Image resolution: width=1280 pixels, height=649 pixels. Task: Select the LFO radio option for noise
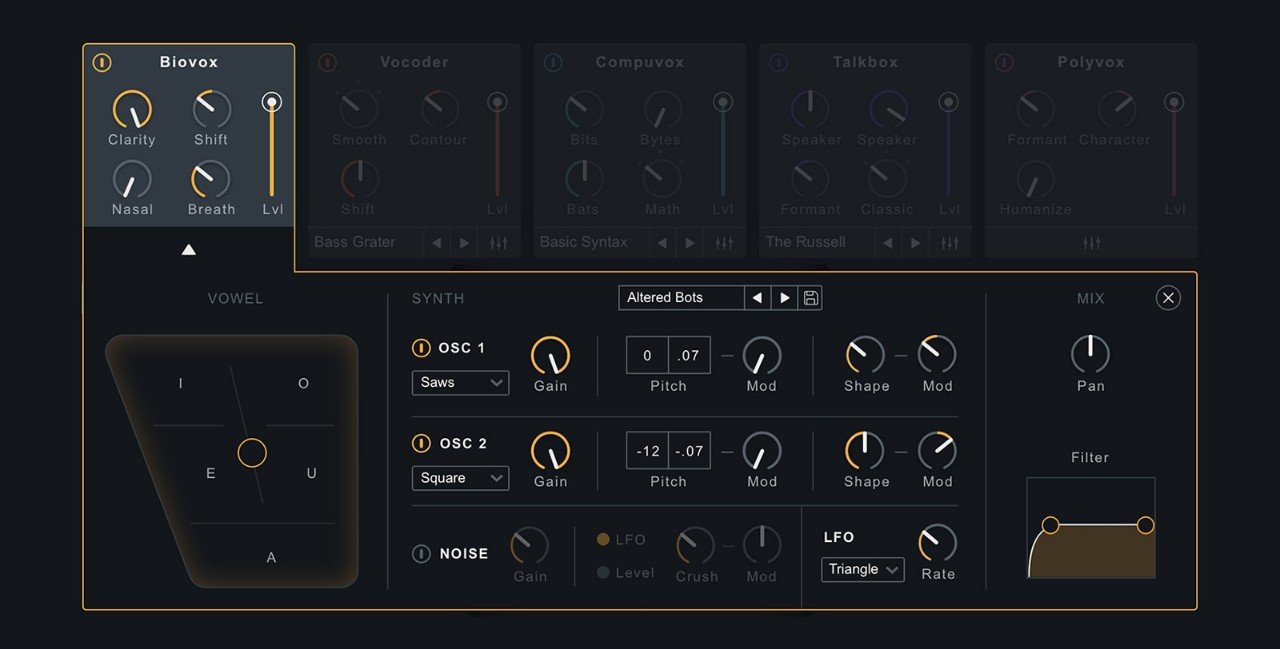pos(603,540)
